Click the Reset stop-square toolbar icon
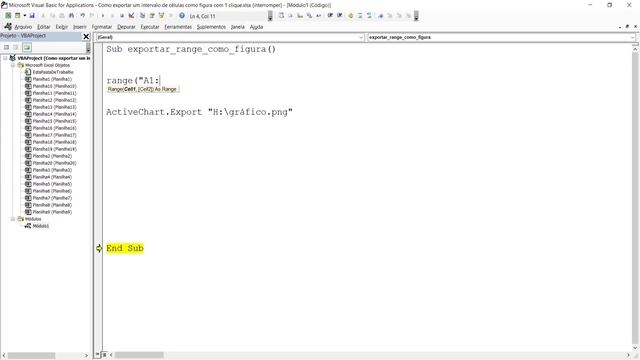This screenshot has width=640, height=360. point(122,16)
